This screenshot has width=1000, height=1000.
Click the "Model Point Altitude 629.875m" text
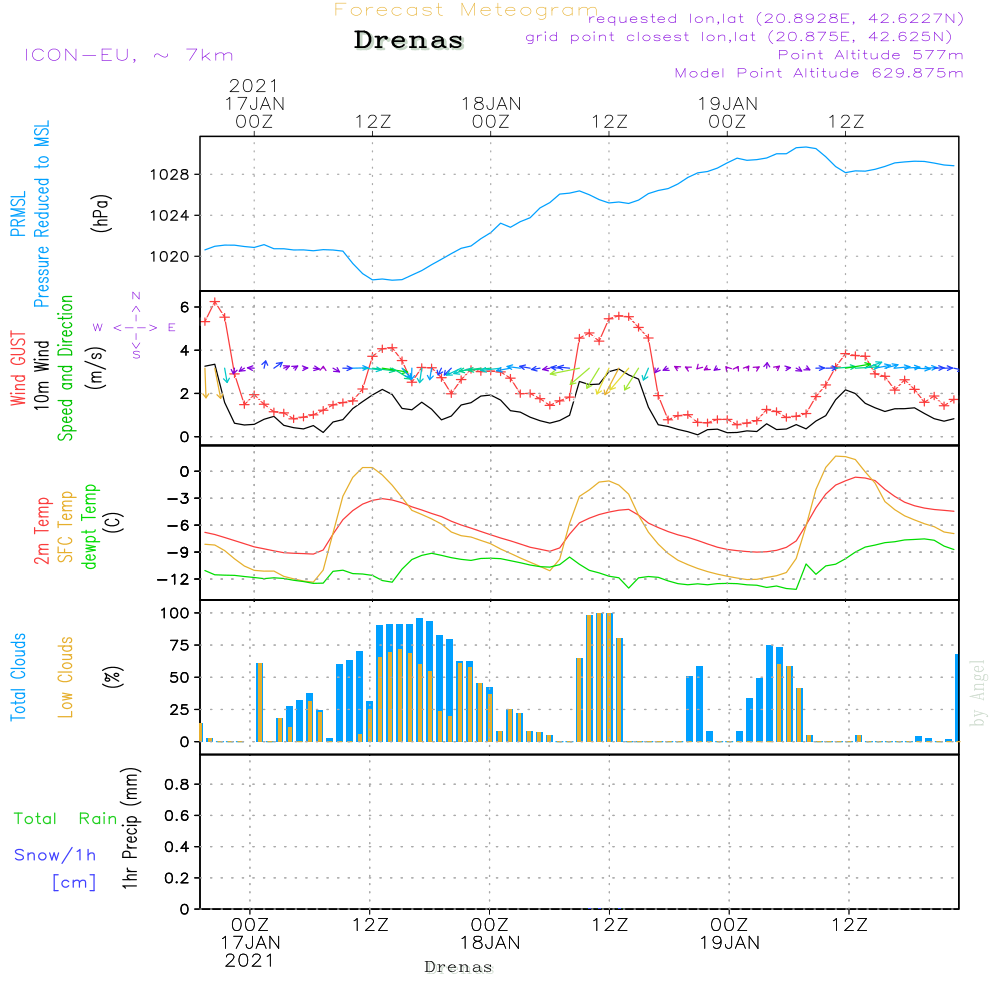click(819, 73)
